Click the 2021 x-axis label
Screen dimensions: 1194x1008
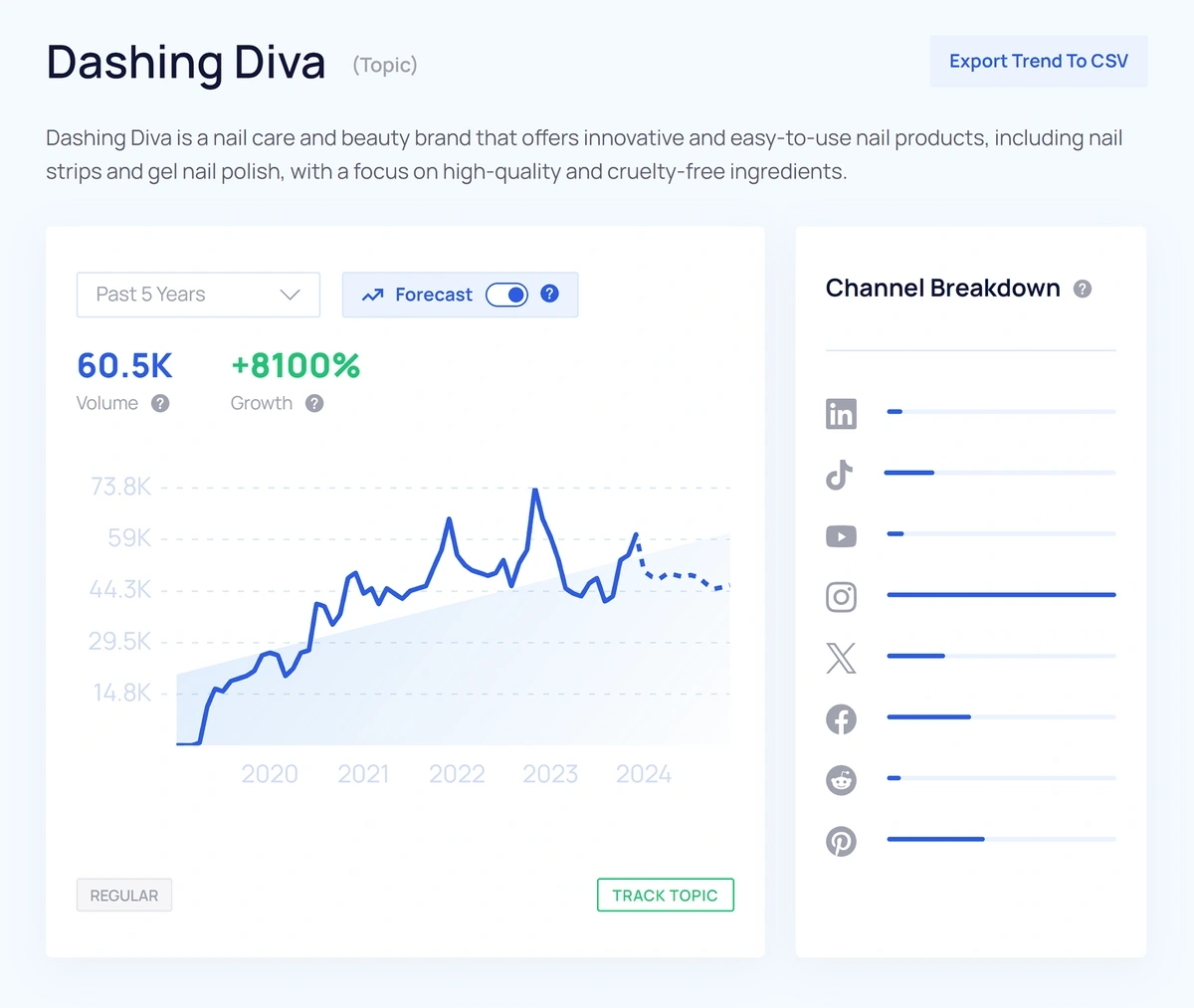coord(363,774)
